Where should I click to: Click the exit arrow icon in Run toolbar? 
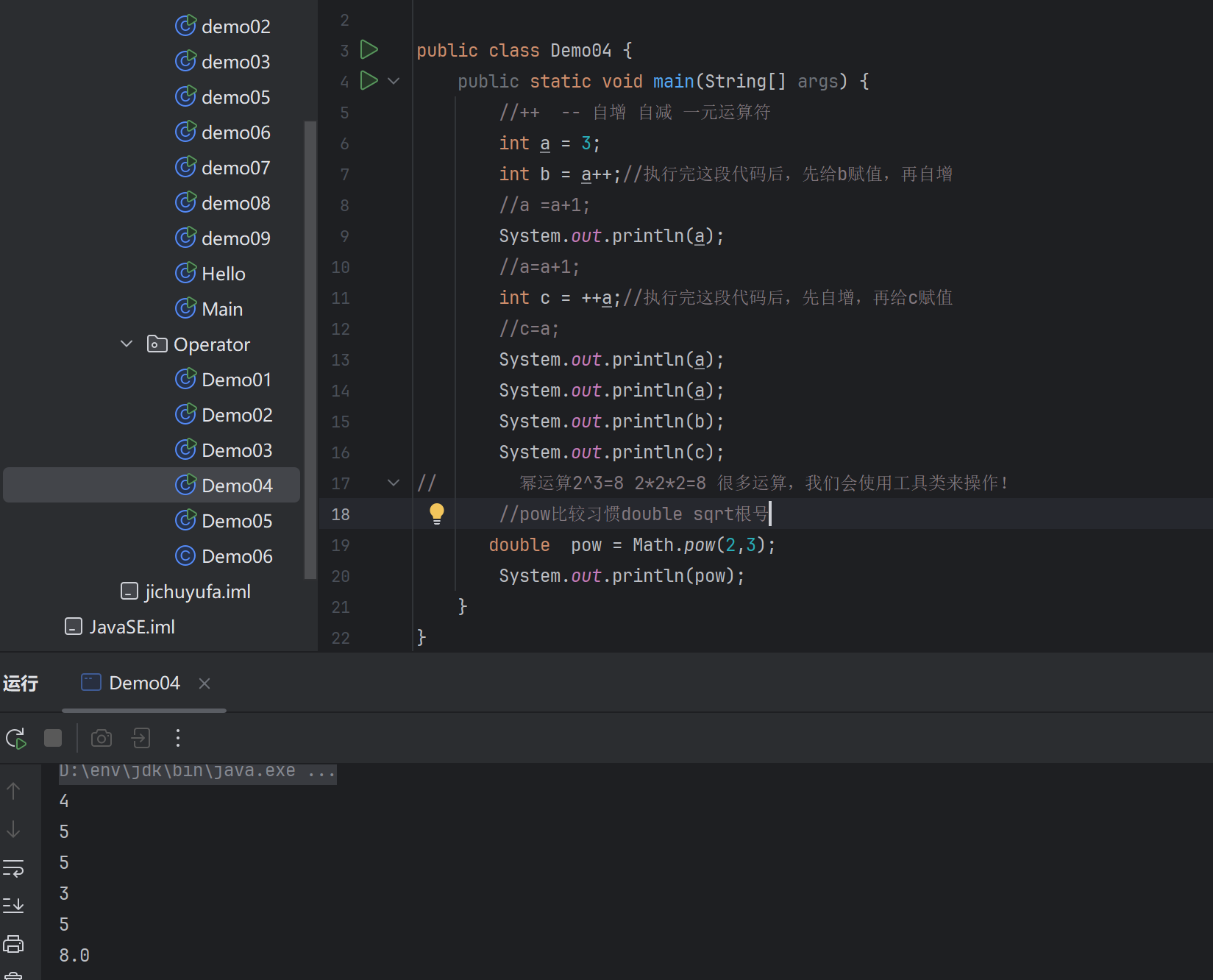point(140,738)
